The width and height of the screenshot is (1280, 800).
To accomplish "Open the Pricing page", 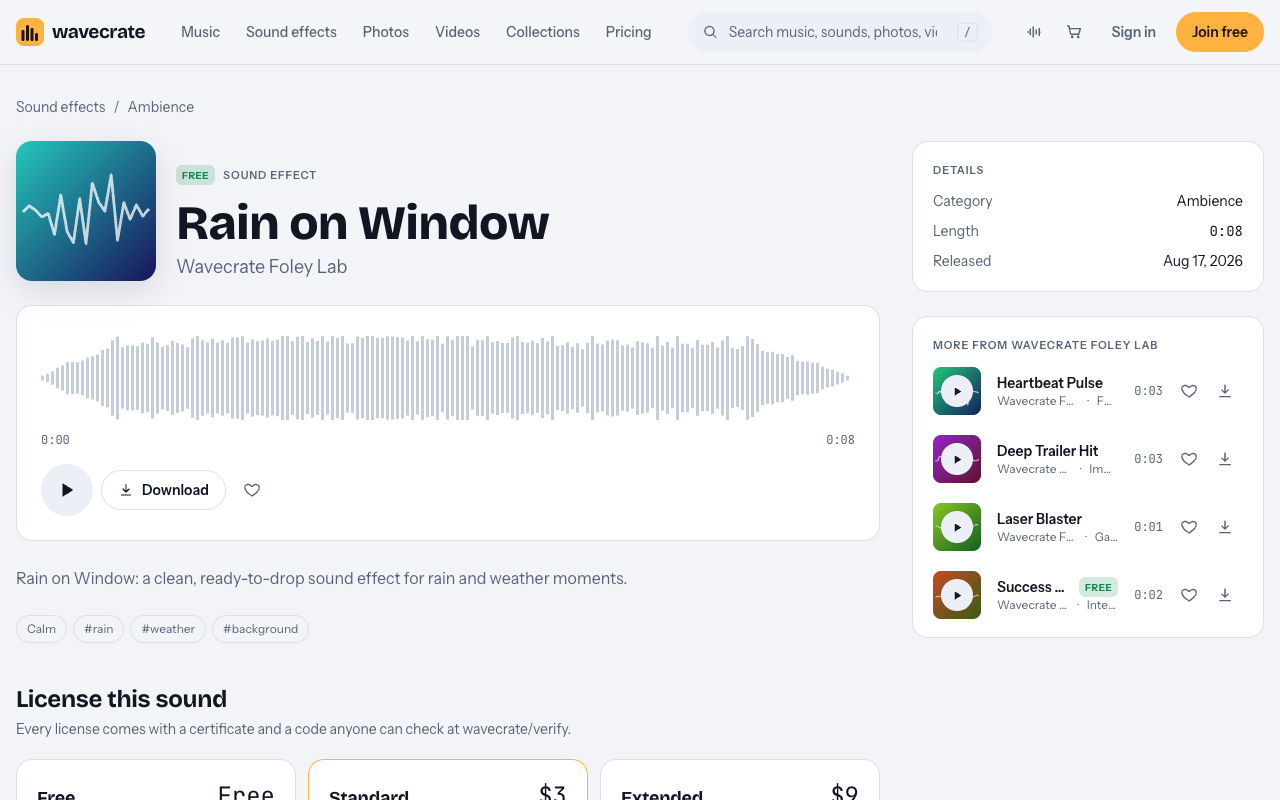I will pyautogui.click(x=628, y=32).
